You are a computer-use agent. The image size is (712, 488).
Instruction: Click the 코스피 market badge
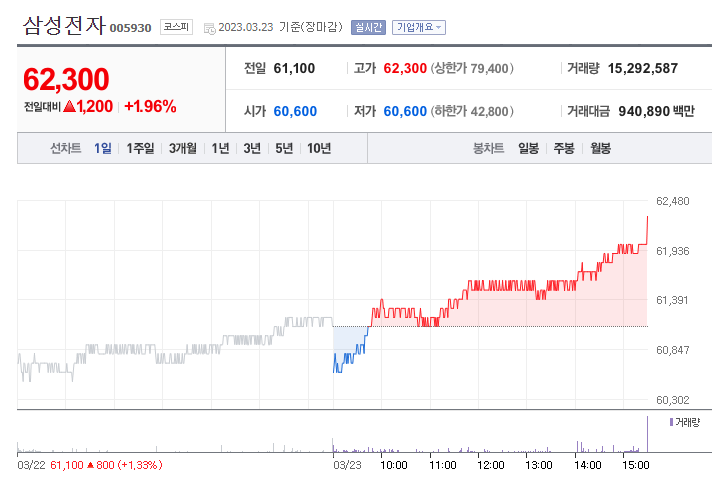[x=176, y=27]
